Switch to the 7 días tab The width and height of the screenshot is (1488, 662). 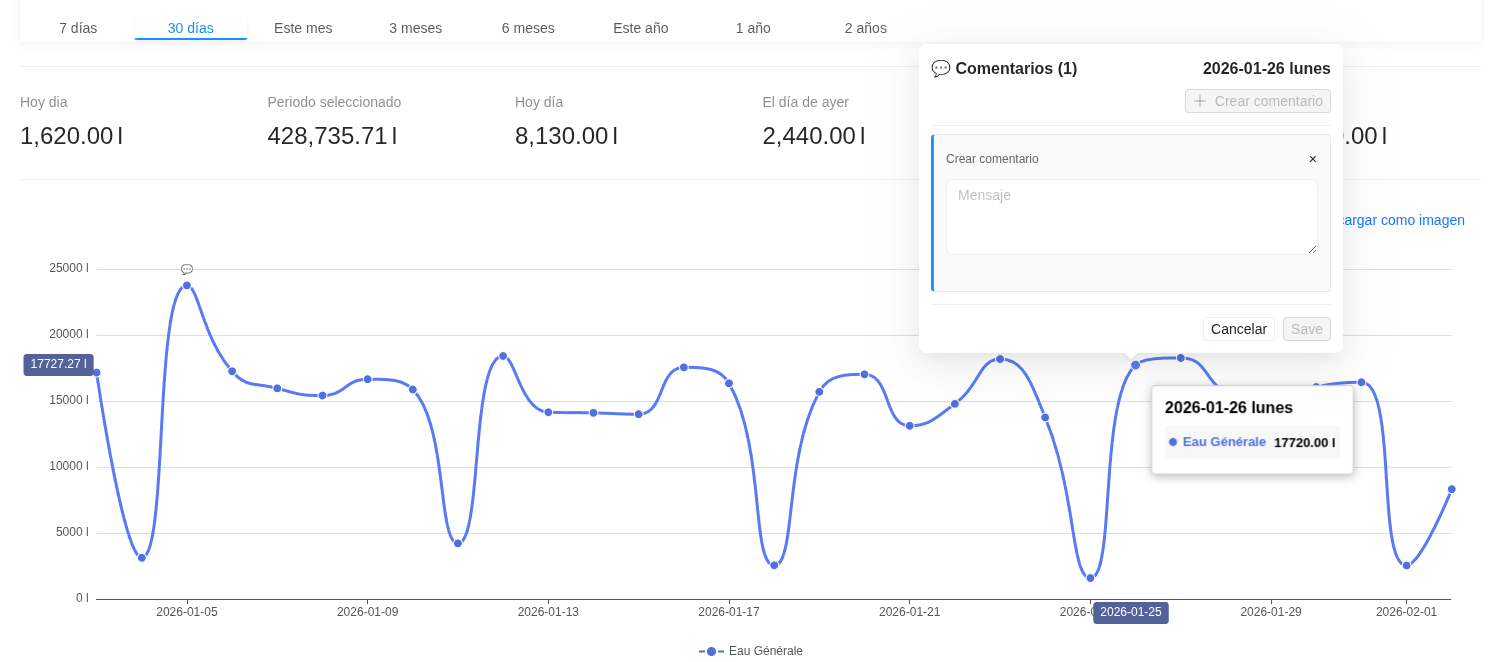pyautogui.click(x=78, y=28)
